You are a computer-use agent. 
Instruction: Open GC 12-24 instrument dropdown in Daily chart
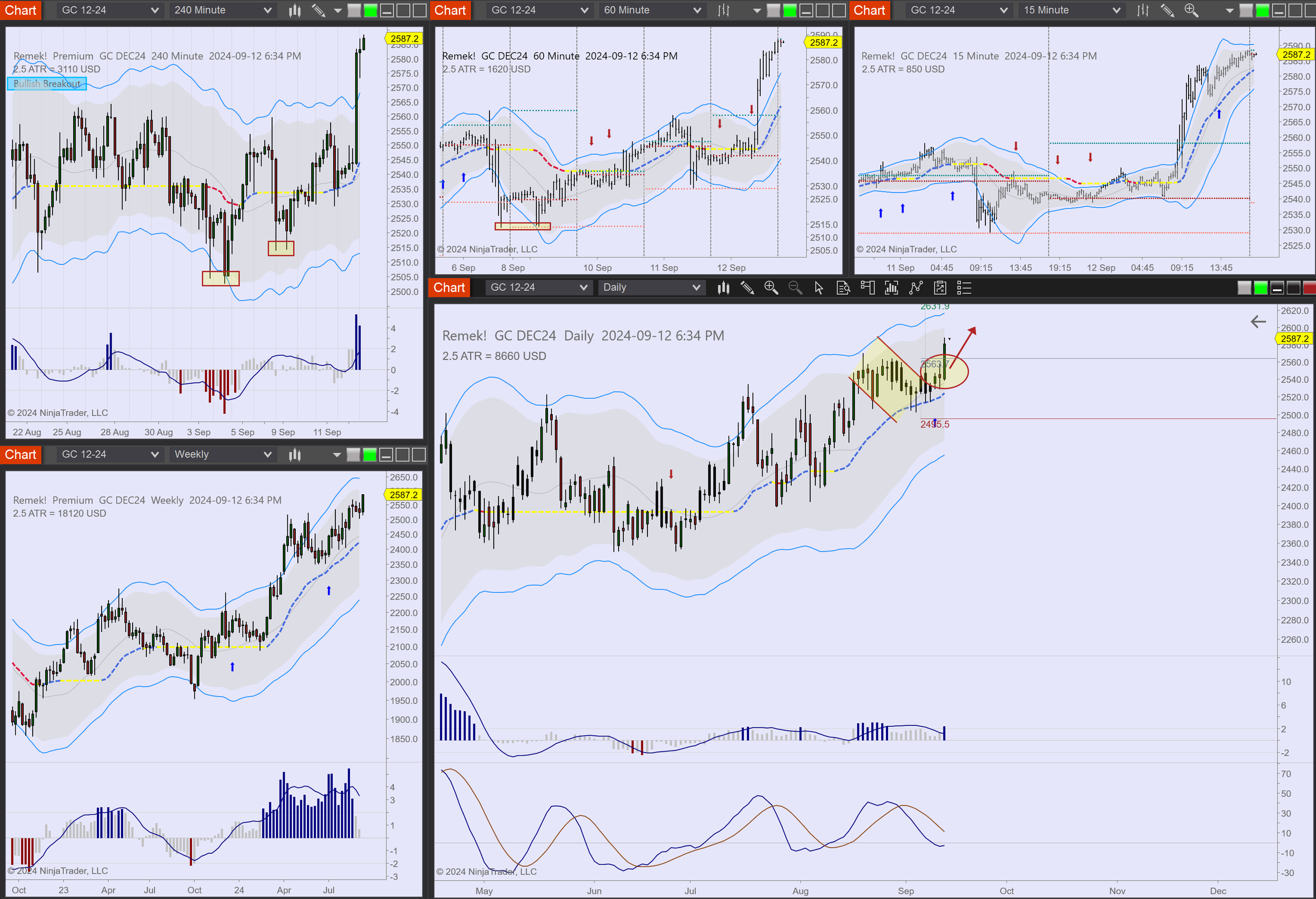pyautogui.click(x=539, y=287)
